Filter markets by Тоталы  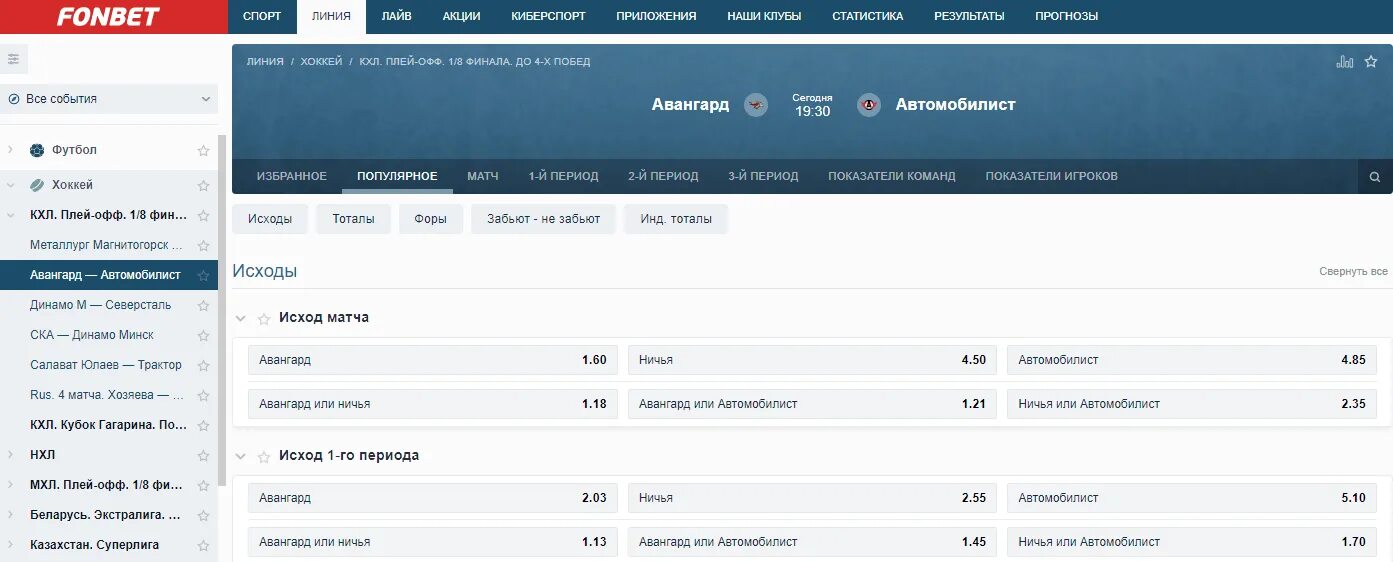tap(354, 219)
